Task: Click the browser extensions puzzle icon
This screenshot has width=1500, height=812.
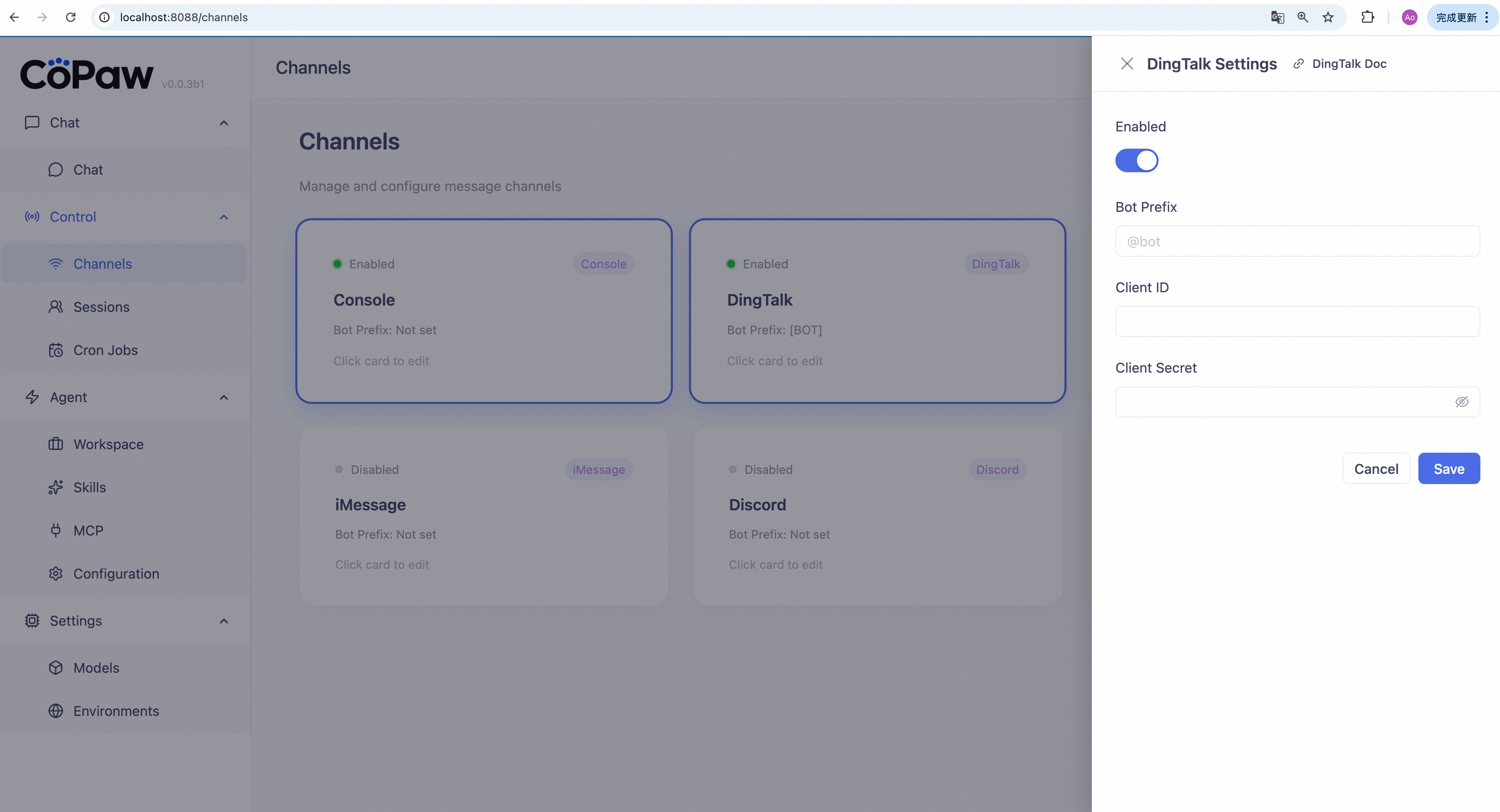Action: [x=1367, y=17]
